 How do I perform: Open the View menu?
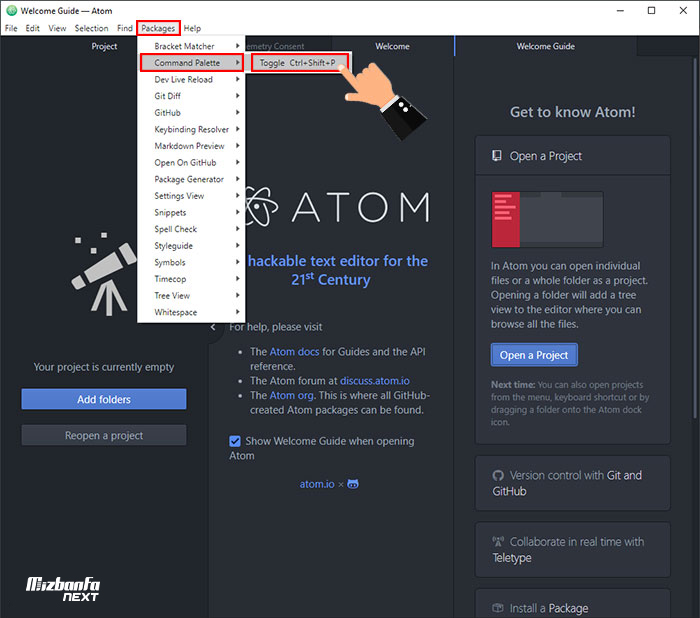click(57, 28)
